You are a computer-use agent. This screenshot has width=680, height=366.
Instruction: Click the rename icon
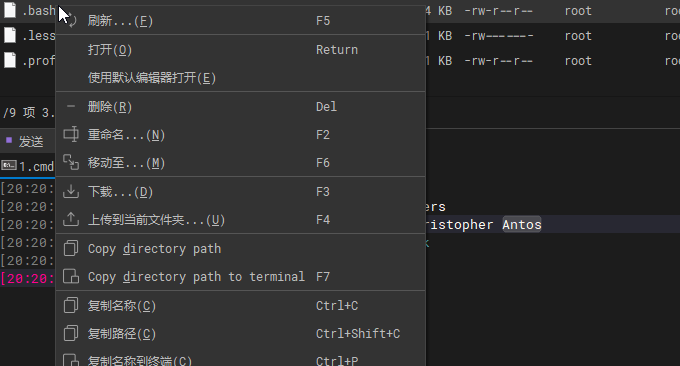71,134
